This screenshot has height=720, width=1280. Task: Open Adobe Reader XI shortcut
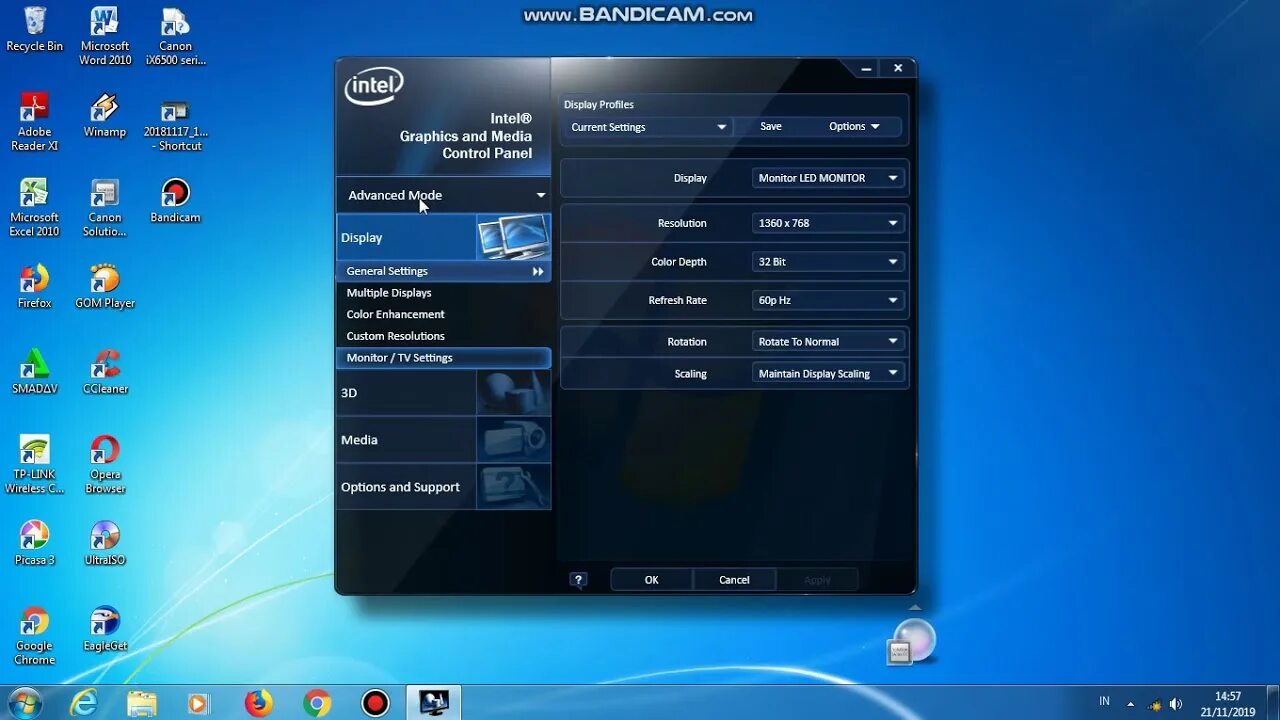pyautogui.click(x=34, y=122)
